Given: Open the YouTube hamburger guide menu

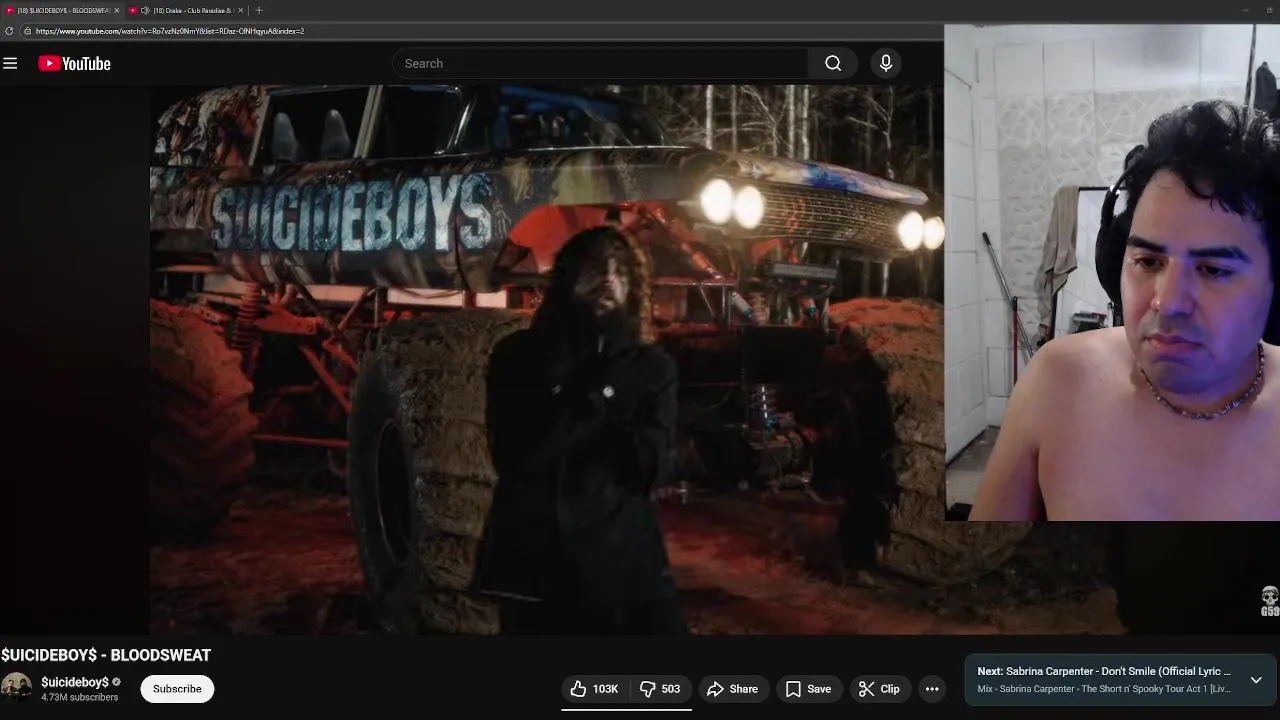Looking at the screenshot, I should click(10, 63).
